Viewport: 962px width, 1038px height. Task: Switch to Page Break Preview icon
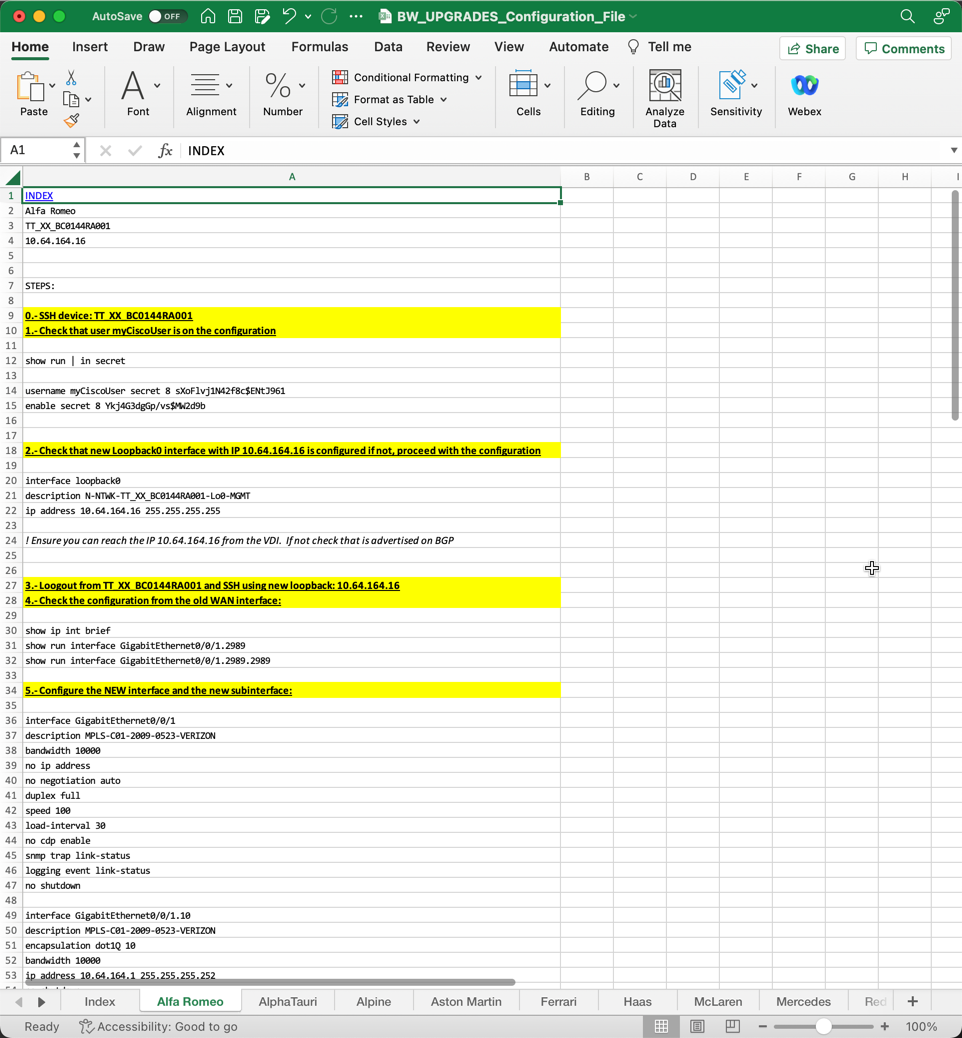tap(732, 1026)
